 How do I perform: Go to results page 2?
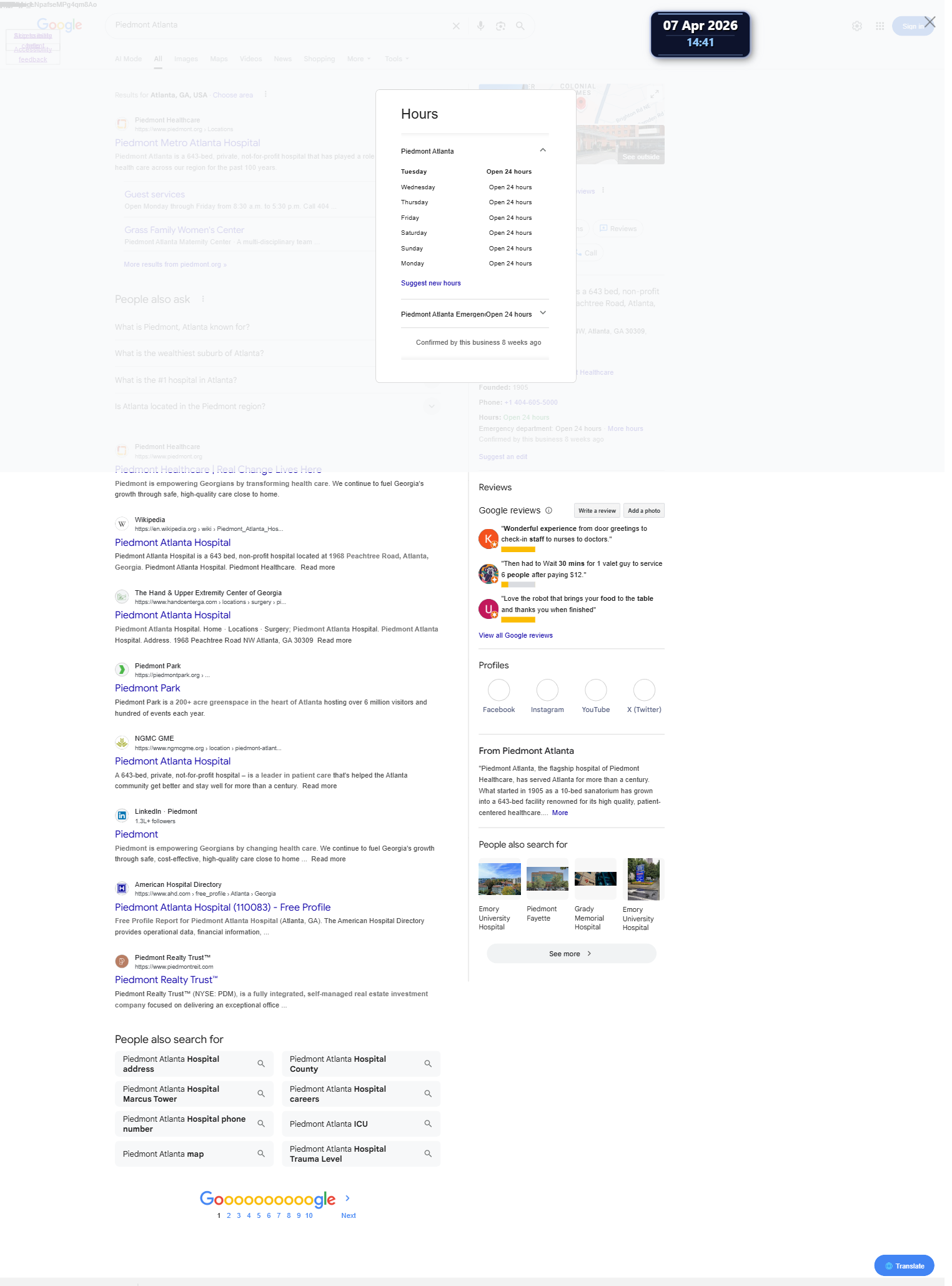(x=229, y=1215)
